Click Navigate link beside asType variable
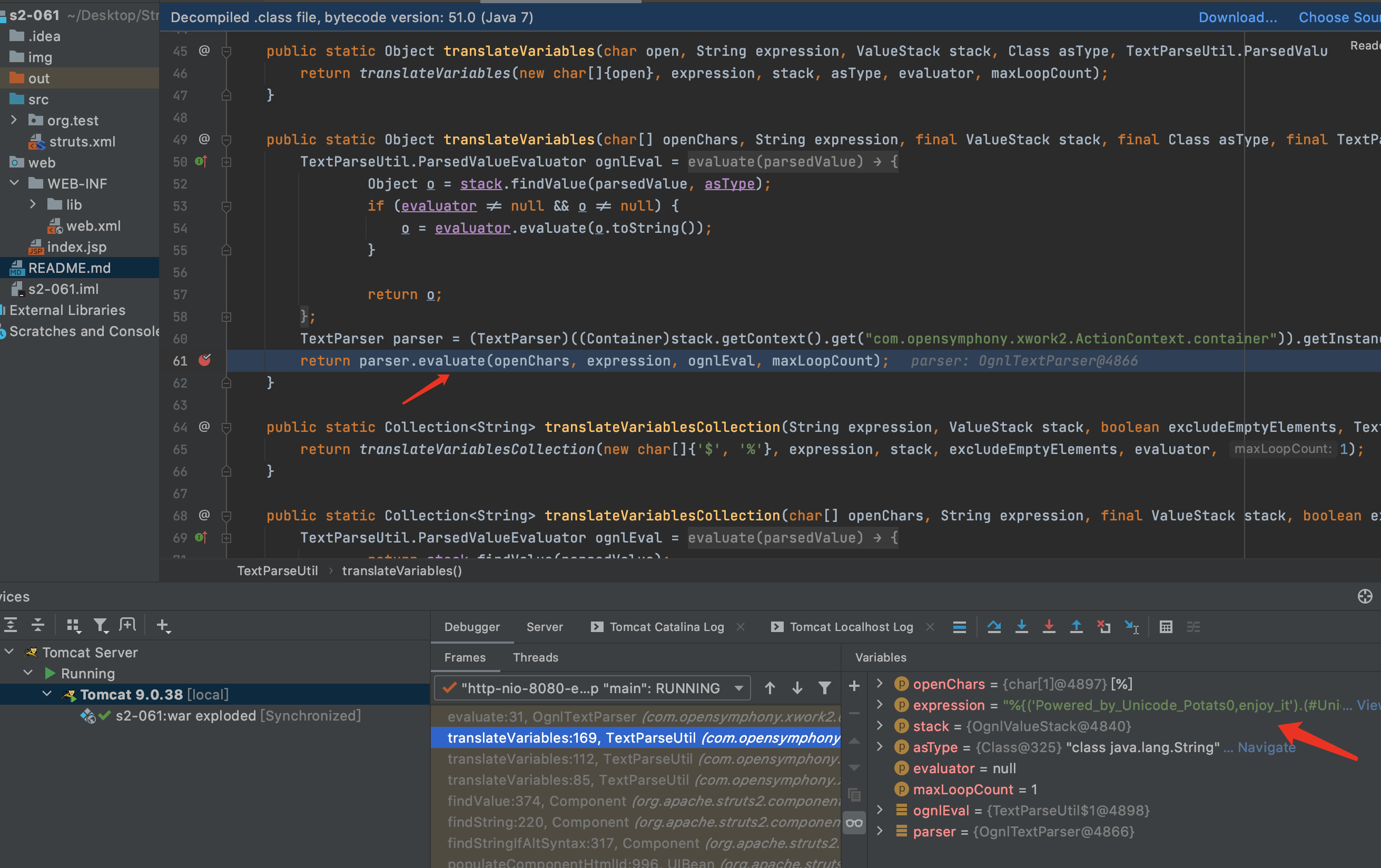 pos(1266,747)
